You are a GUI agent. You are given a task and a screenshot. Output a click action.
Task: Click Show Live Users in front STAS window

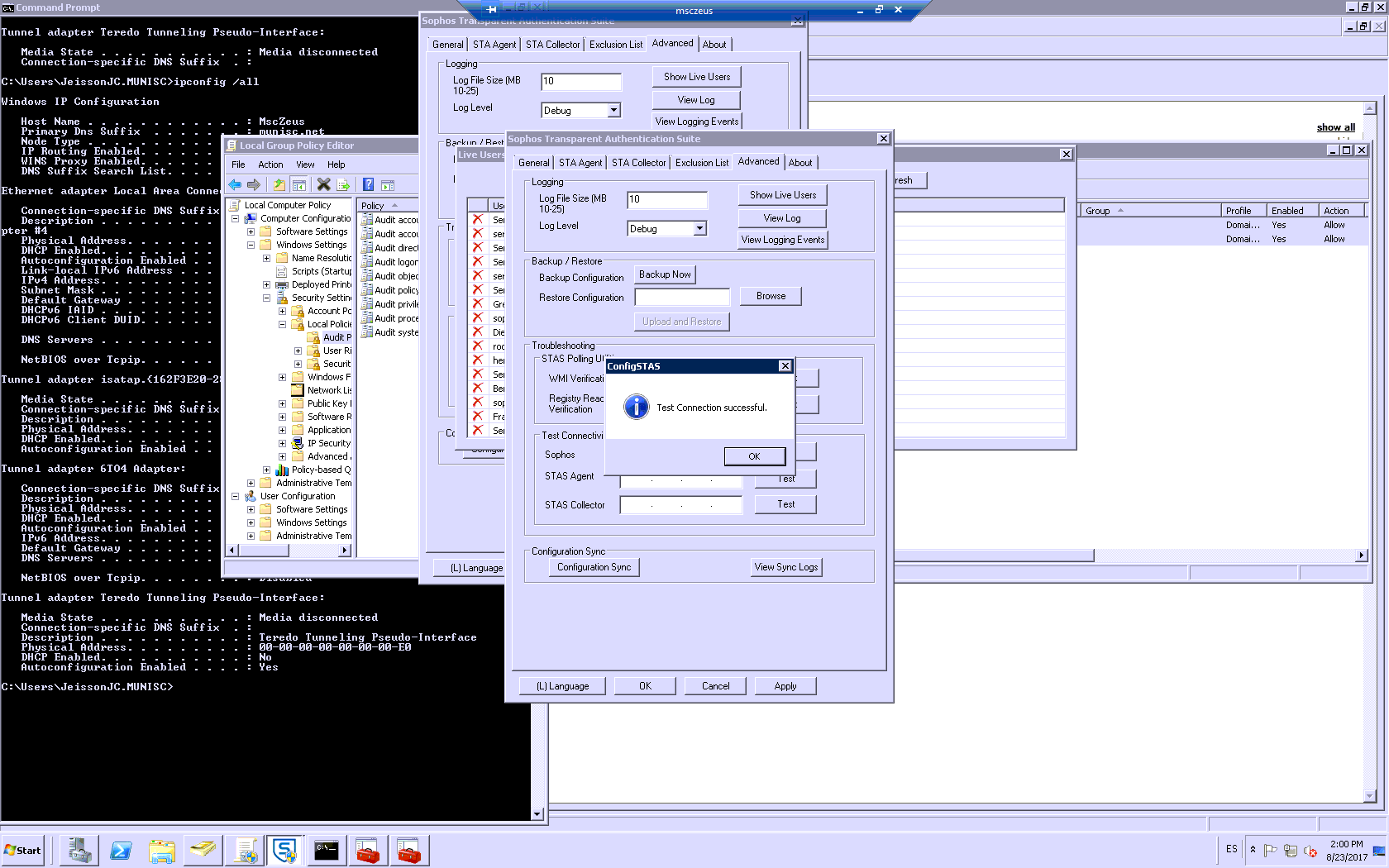[782, 195]
